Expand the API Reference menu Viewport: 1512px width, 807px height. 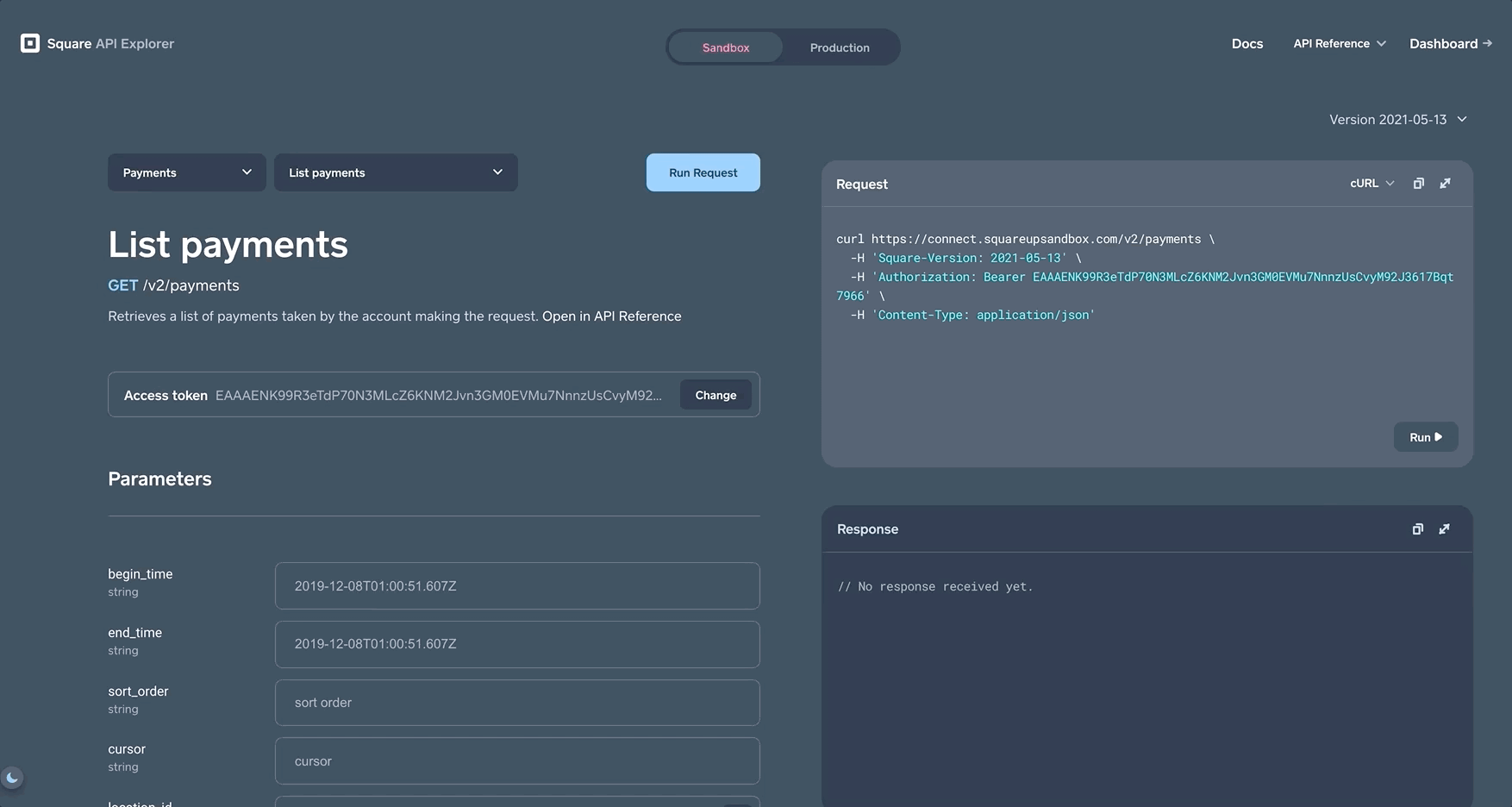1340,44
